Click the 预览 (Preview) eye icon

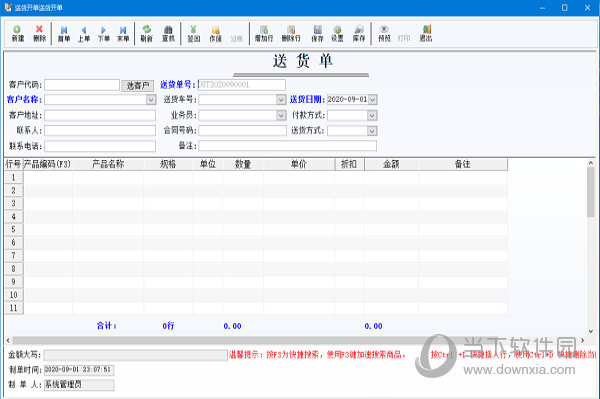coord(384,34)
